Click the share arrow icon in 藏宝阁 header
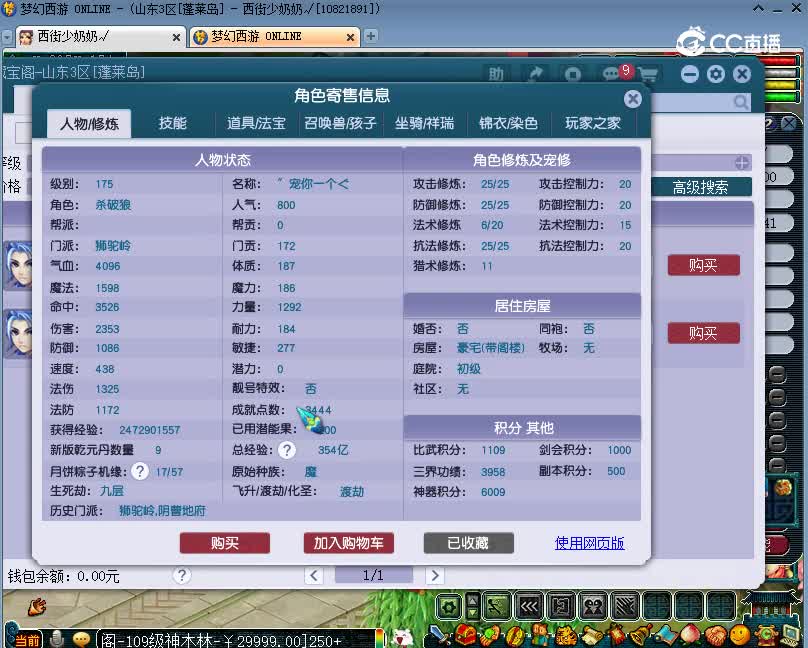 [x=536, y=74]
